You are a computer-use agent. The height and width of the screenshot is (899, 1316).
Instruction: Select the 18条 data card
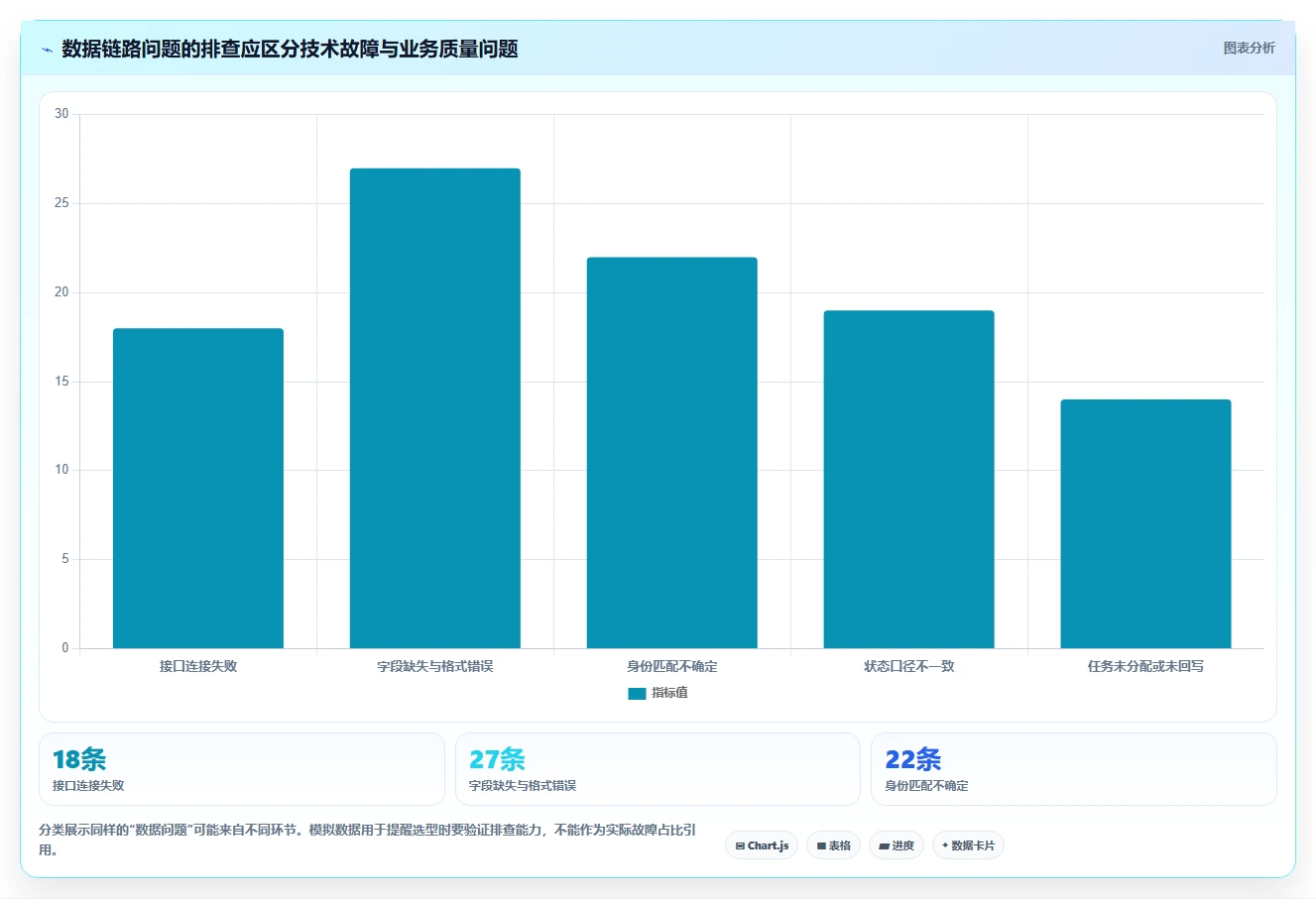(242, 769)
